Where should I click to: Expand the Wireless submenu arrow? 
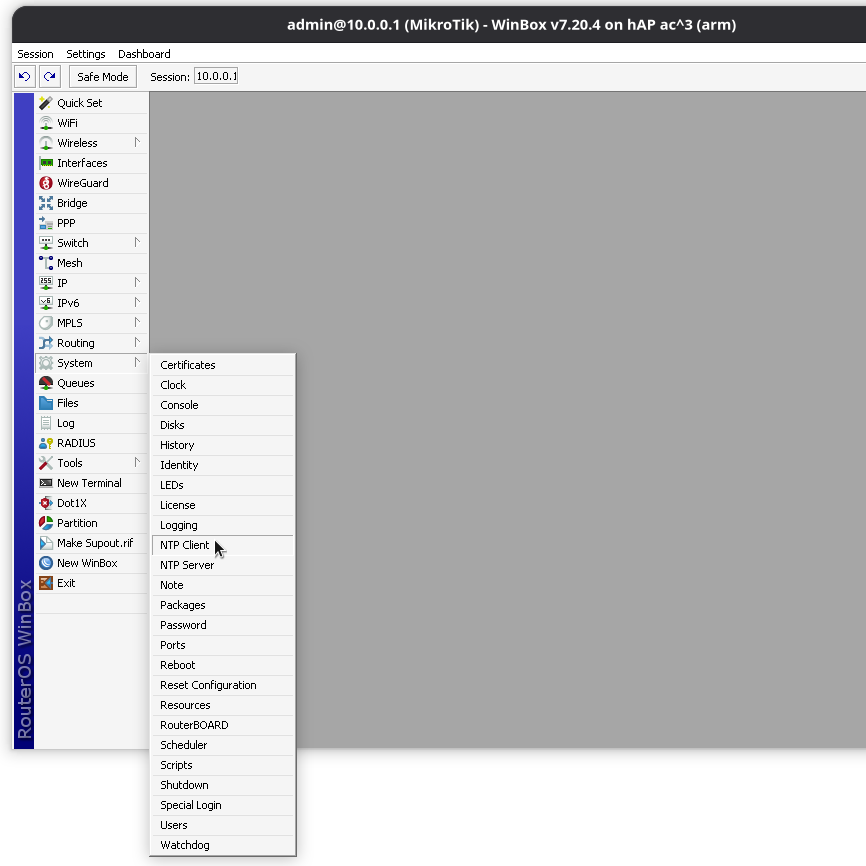137,143
